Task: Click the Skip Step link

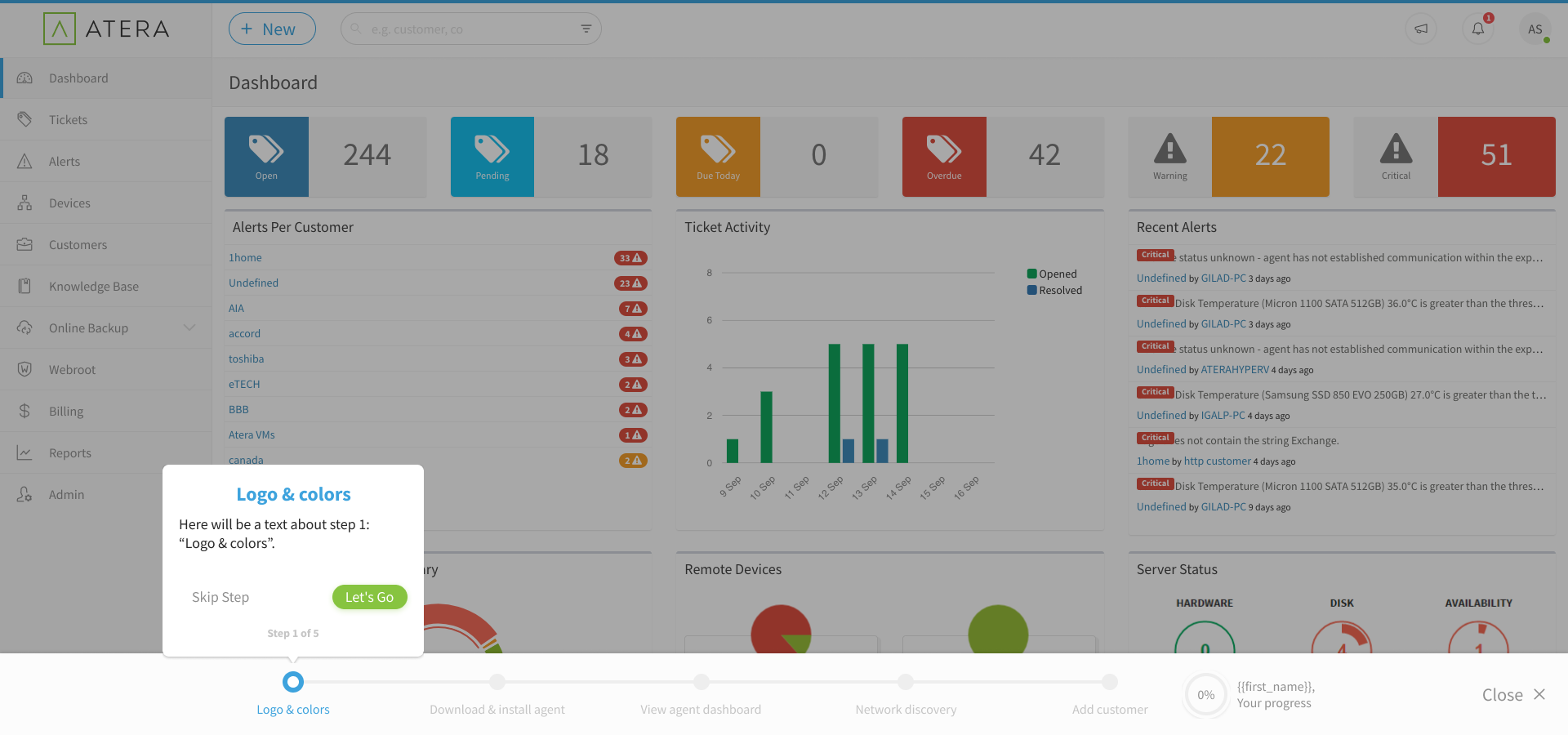Action: pos(220,597)
